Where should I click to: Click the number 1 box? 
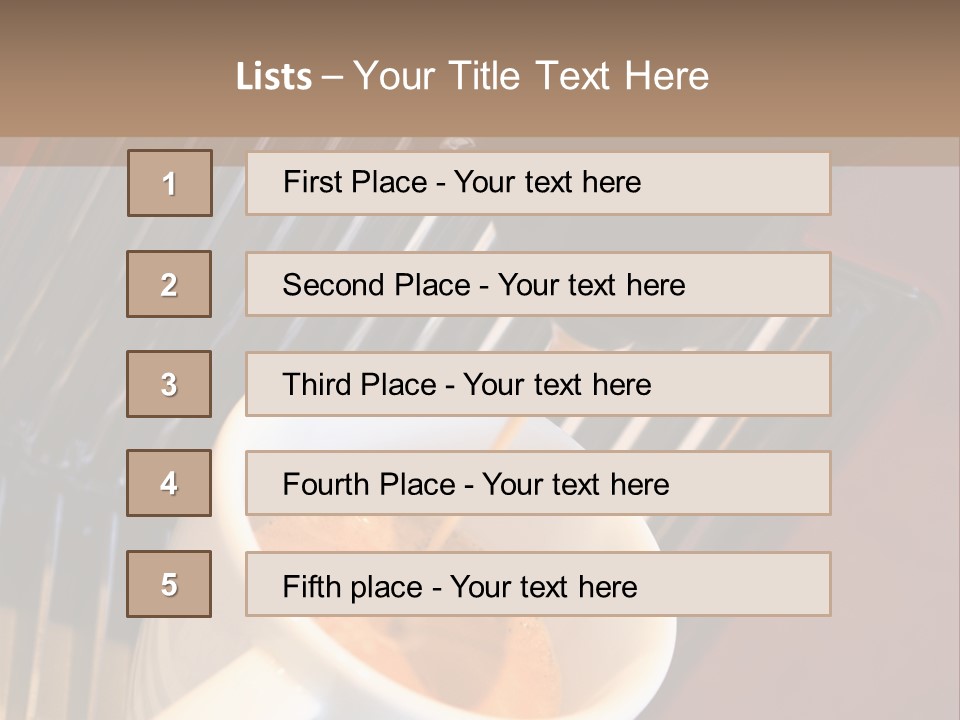point(170,183)
